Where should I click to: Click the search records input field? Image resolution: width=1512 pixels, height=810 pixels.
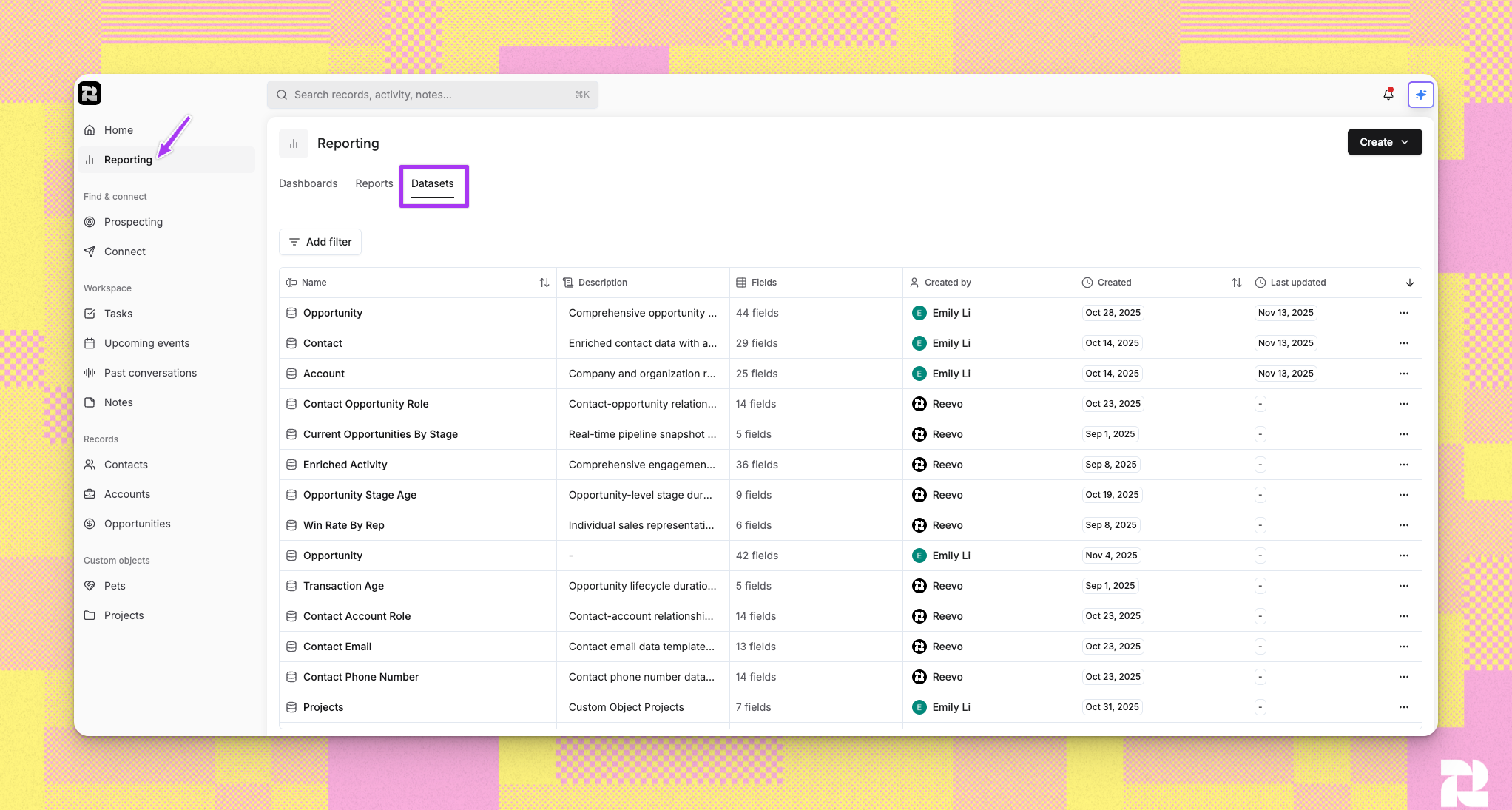click(432, 95)
